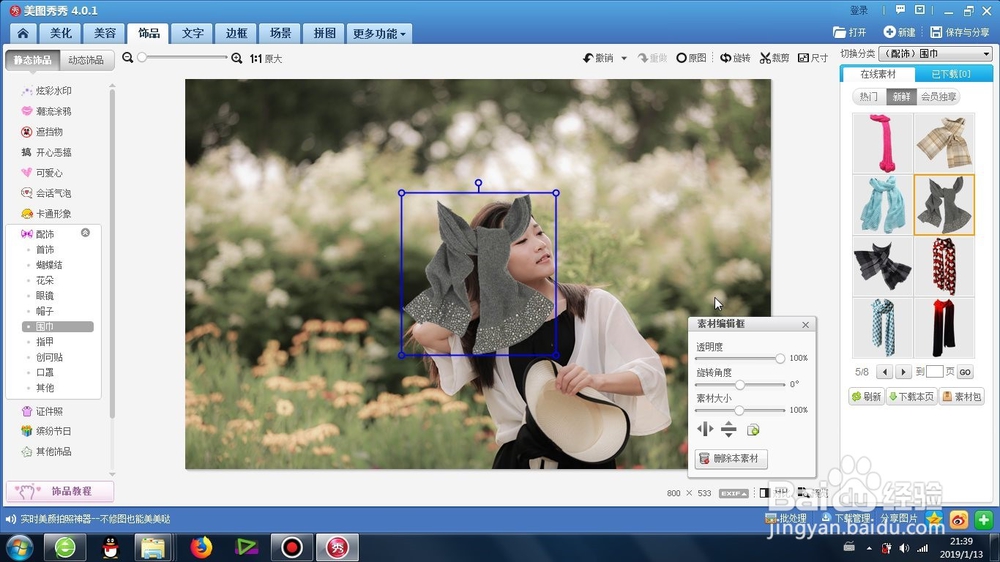Zoom out using the minus magnifier icon
This screenshot has height=562, width=1000.
(128, 58)
